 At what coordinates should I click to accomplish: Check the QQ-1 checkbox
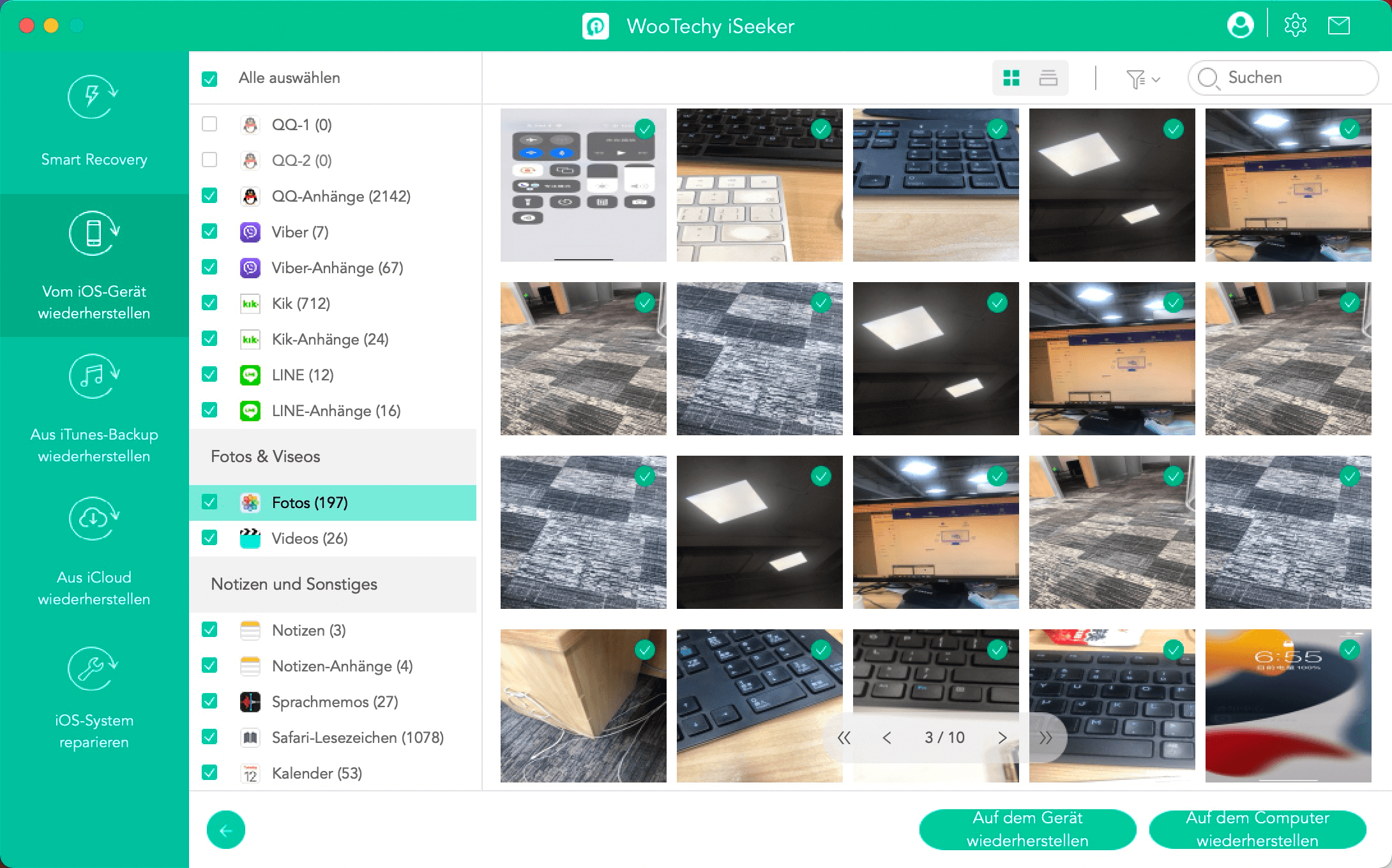209,124
